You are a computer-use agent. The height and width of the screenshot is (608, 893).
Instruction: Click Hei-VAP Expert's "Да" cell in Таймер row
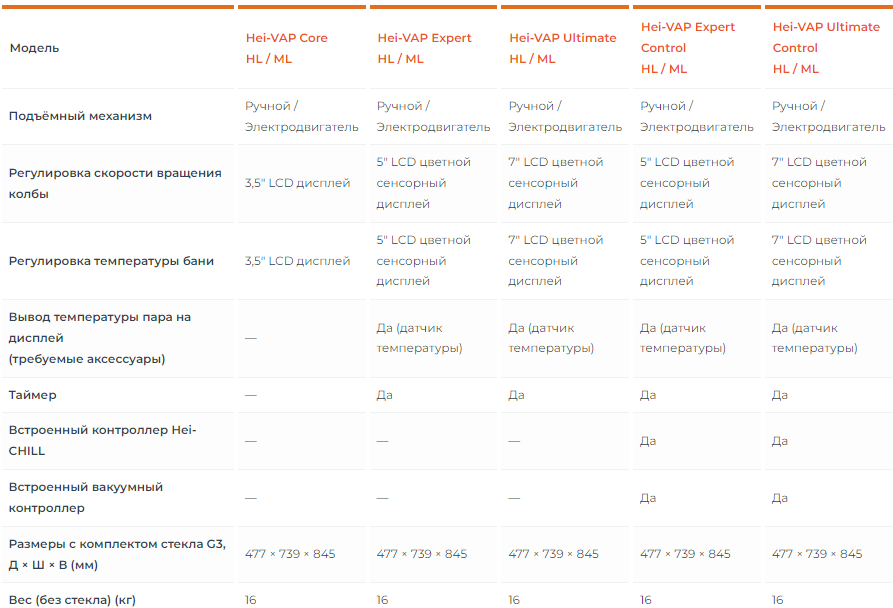click(x=384, y=395)
